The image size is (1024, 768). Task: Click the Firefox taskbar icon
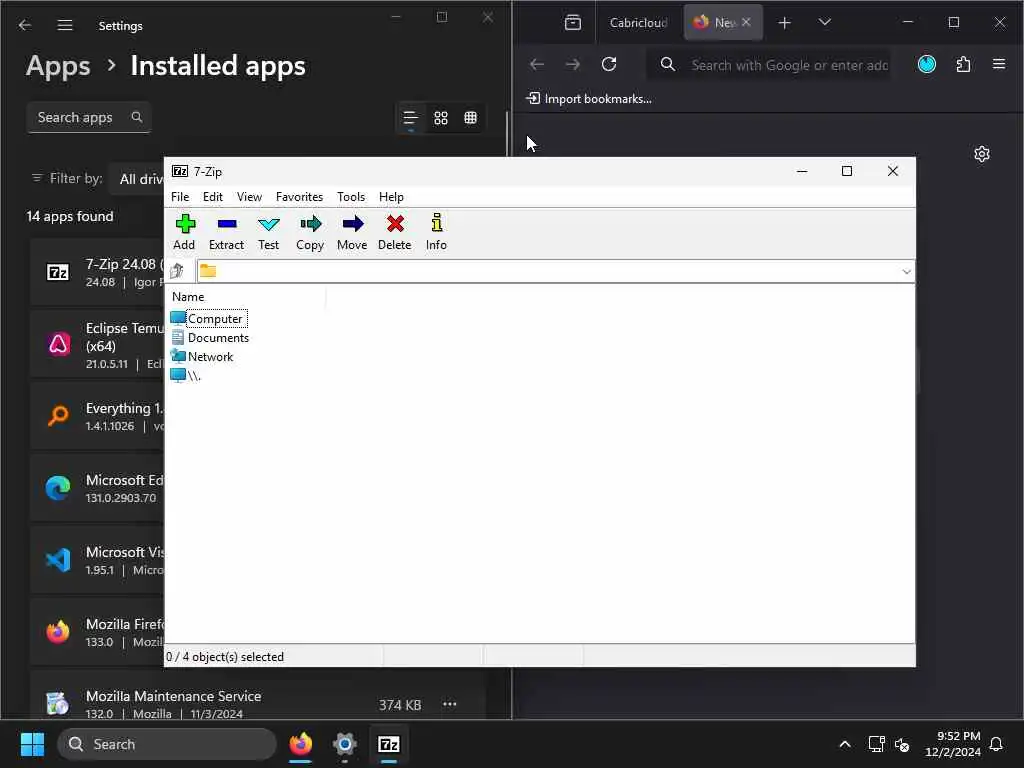tap(300, 744)
